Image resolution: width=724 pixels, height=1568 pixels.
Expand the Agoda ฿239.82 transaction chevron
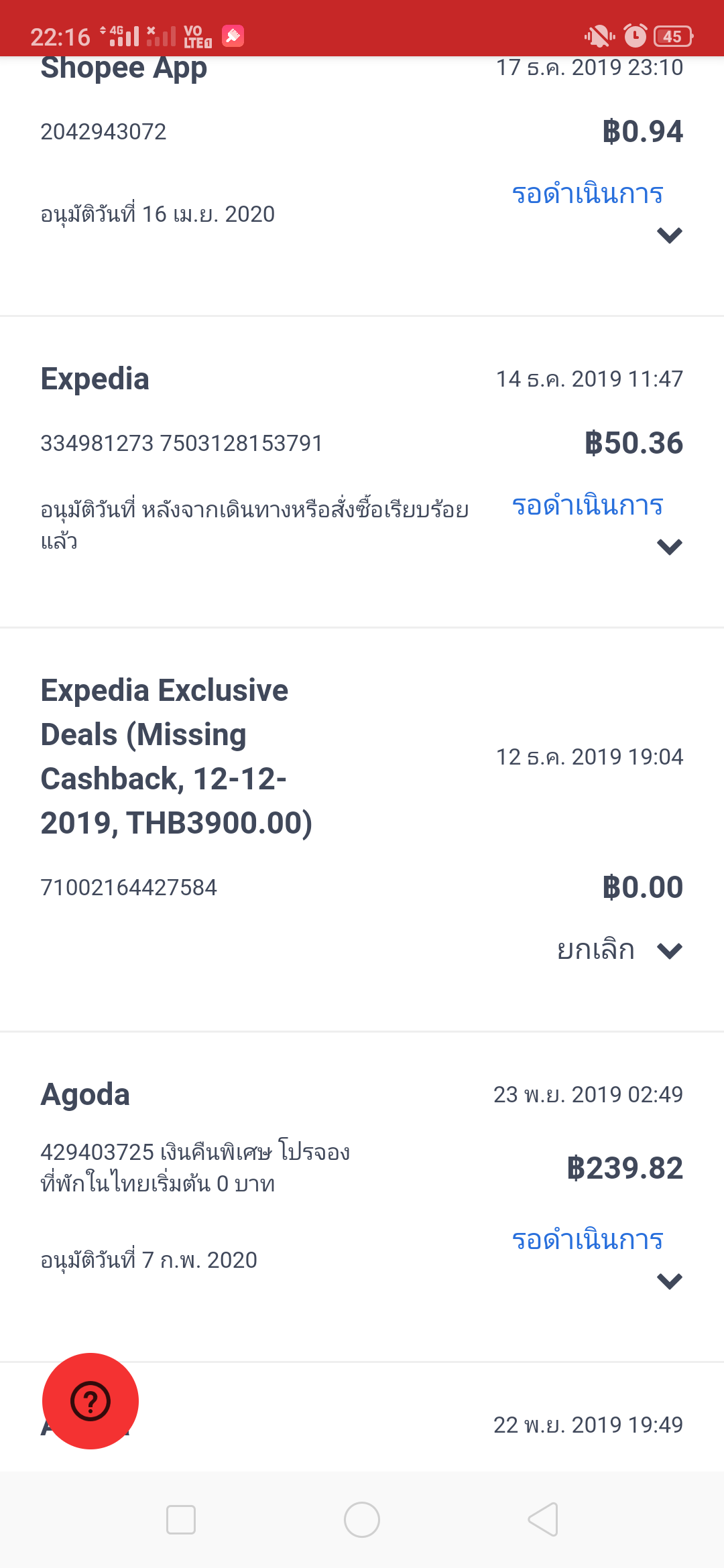tap(670, 1281)
